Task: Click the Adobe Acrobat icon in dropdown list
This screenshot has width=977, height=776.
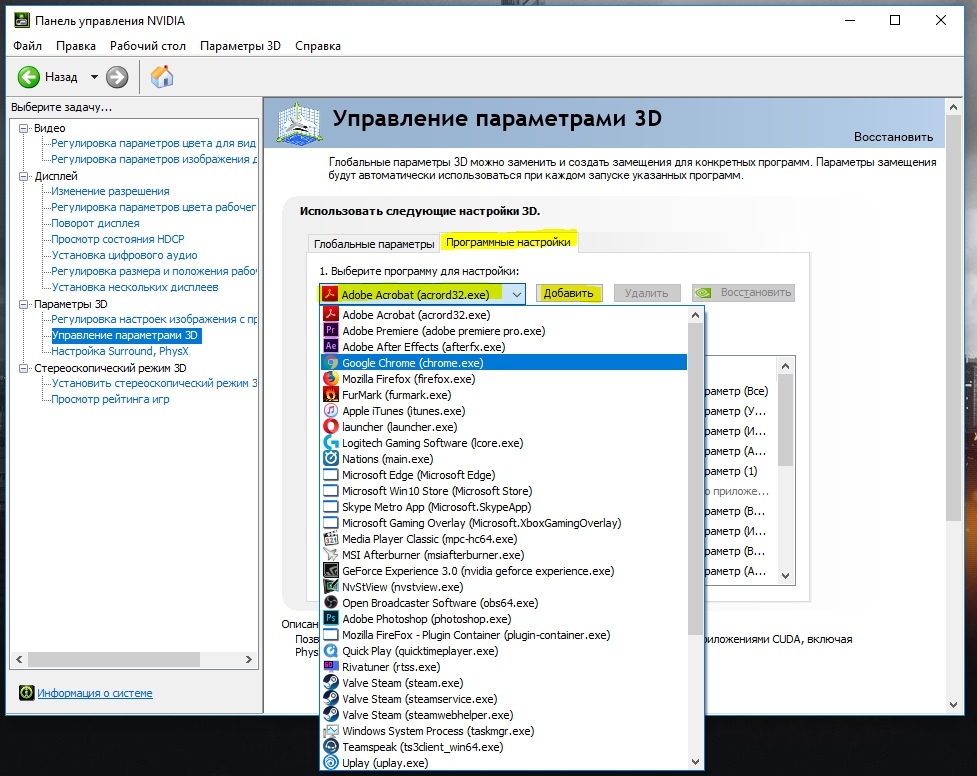Action: pos(331,314)
